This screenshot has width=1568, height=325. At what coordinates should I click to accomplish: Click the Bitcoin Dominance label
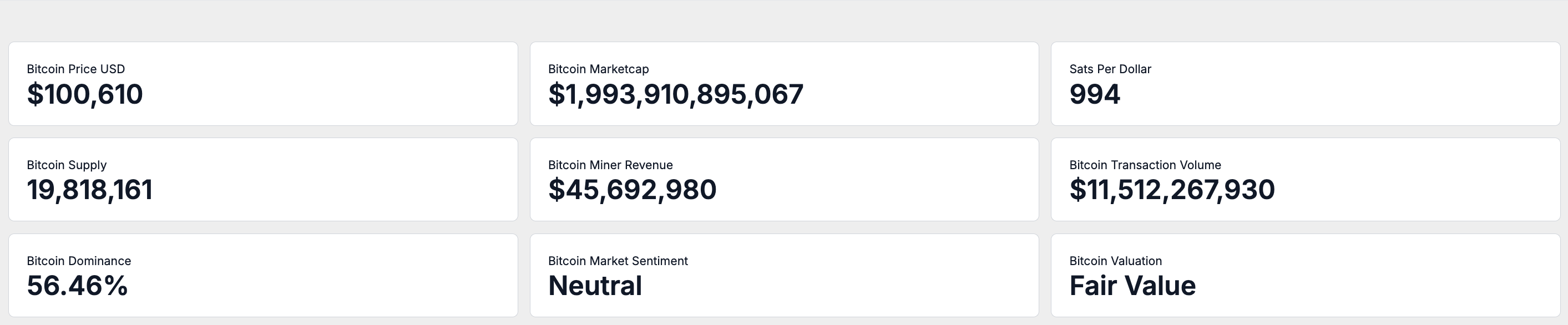coord(79,261)
